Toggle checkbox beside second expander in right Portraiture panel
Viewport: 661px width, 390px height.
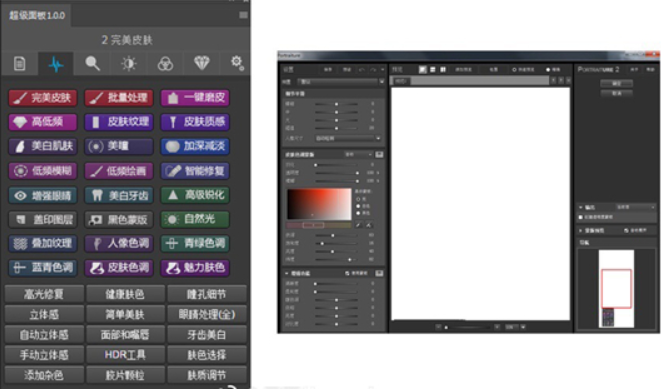pyautogui.click(x=626, y=231)
